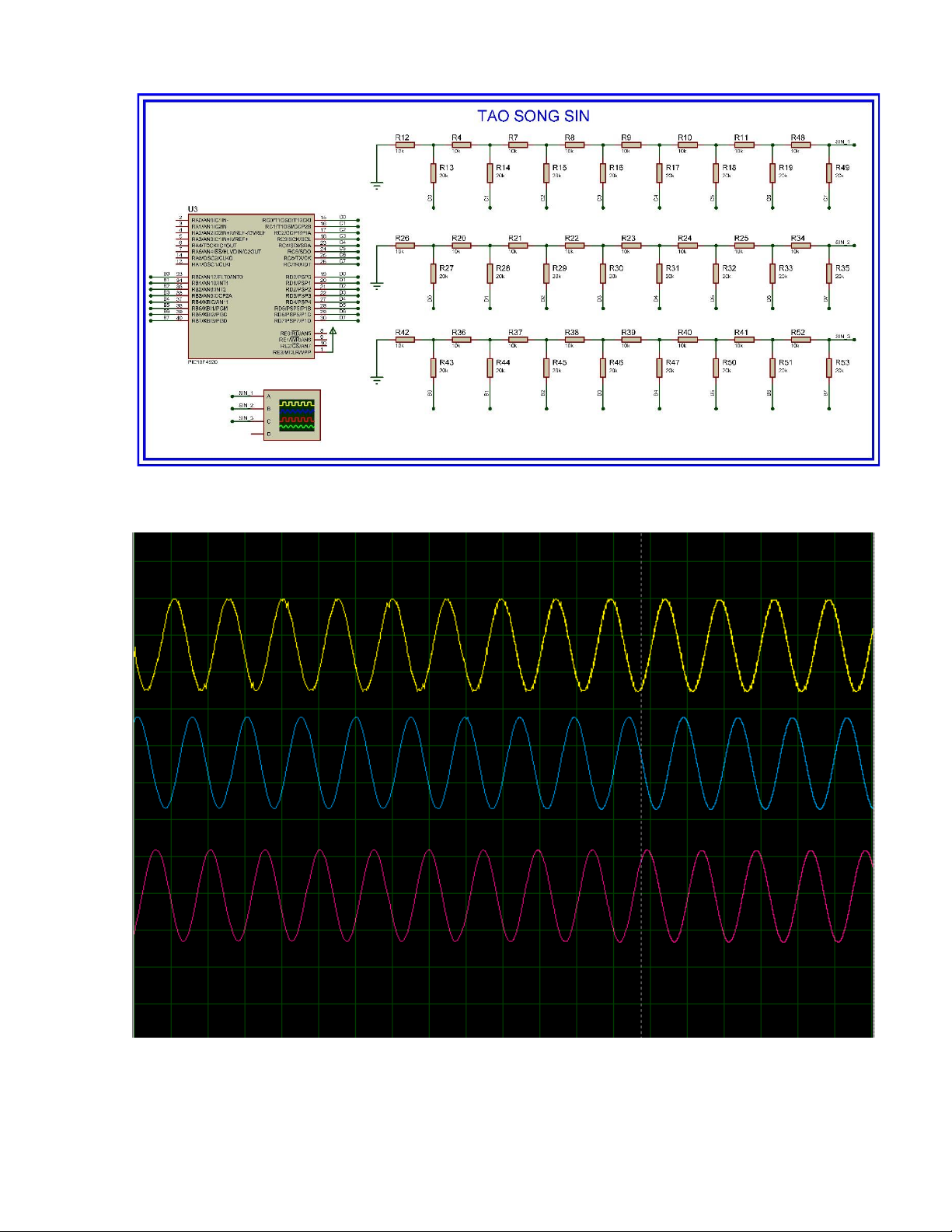952x1232 pixels.
Task: Click the power arrow symbol near pin RE3
Action: tap(333, 332)
